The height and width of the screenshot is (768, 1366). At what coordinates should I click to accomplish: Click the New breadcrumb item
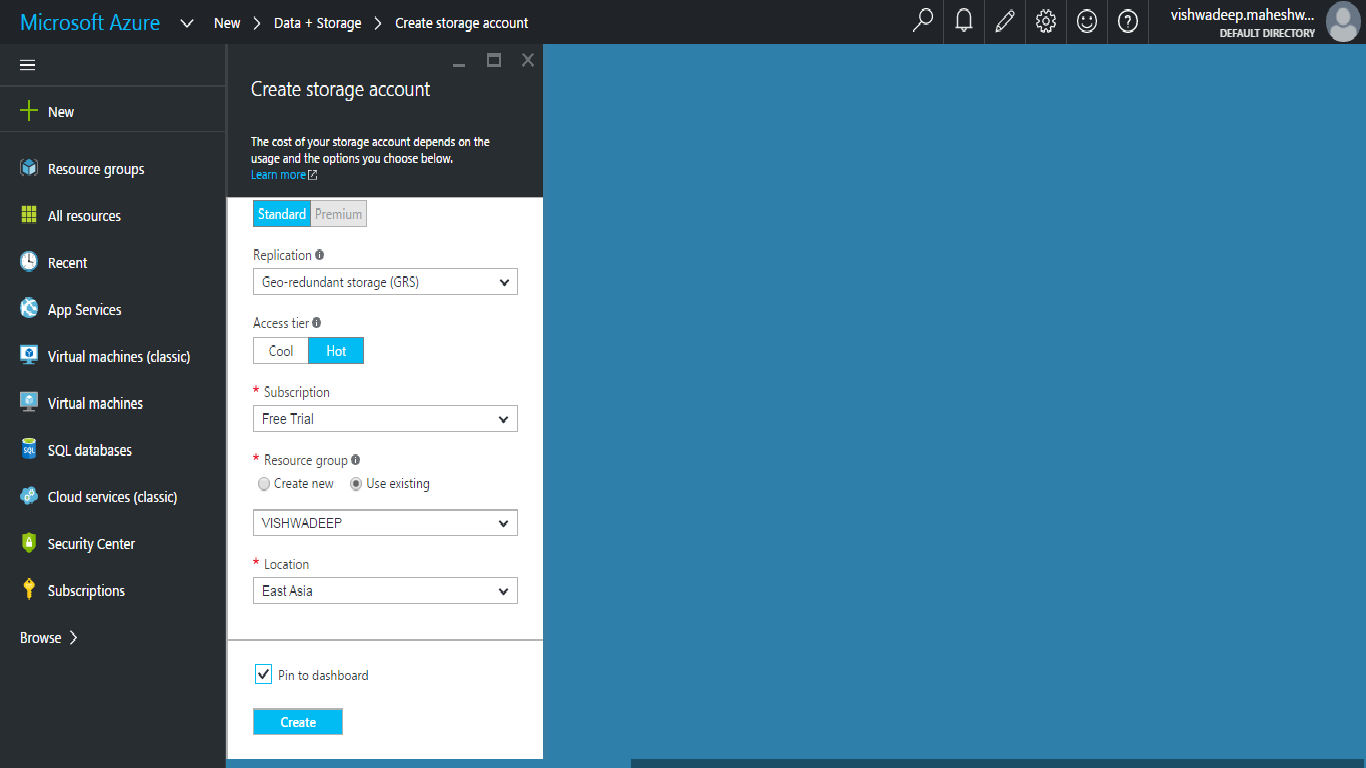pyautogui.click(x=227, y=22)
